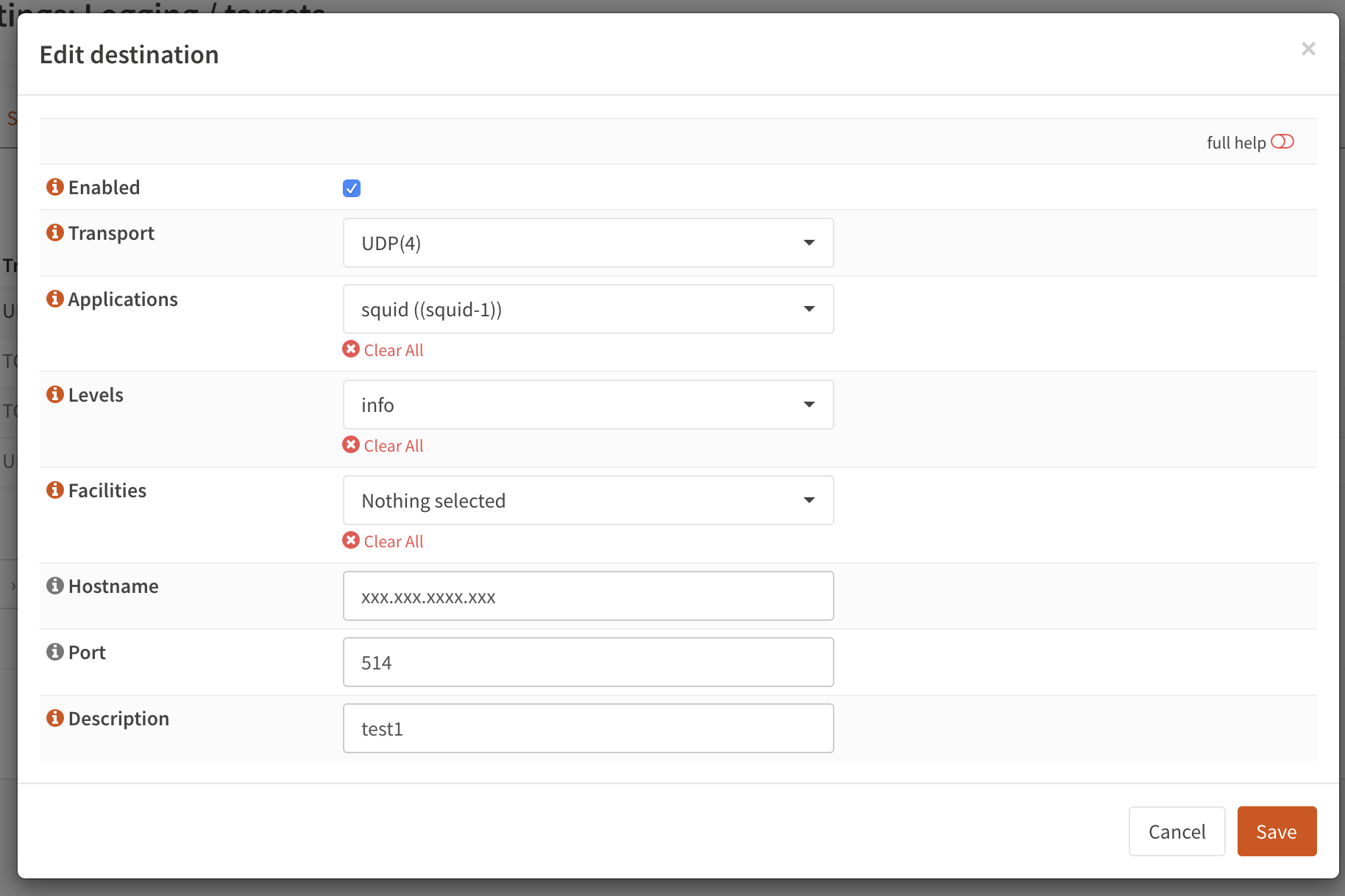Click the Clear All cross icon under Applications
Image resolution: width=1345 pixels, height=896 pixels.
click(x=351, y=349)
